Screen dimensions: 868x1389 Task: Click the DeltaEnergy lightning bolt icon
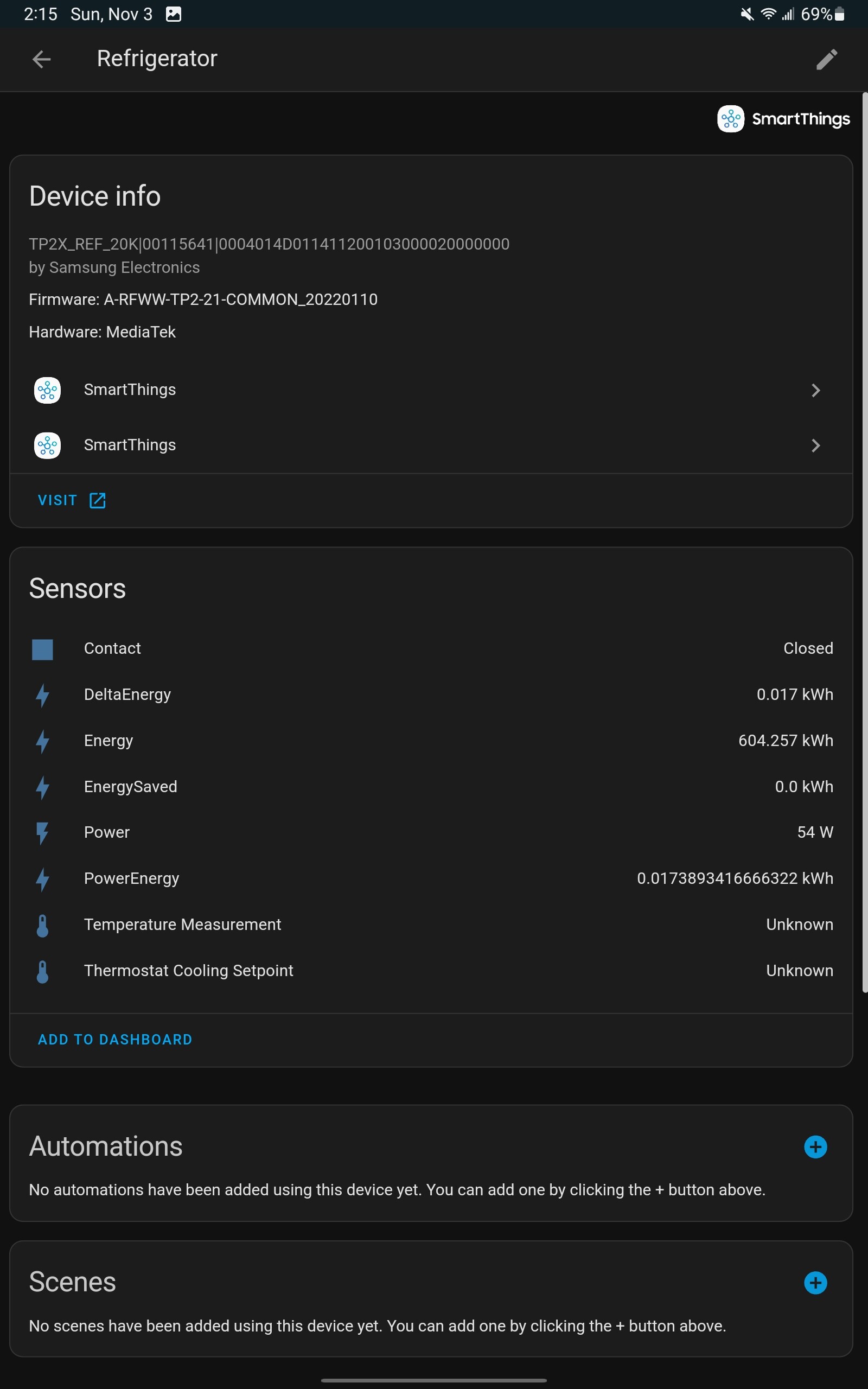42,696
